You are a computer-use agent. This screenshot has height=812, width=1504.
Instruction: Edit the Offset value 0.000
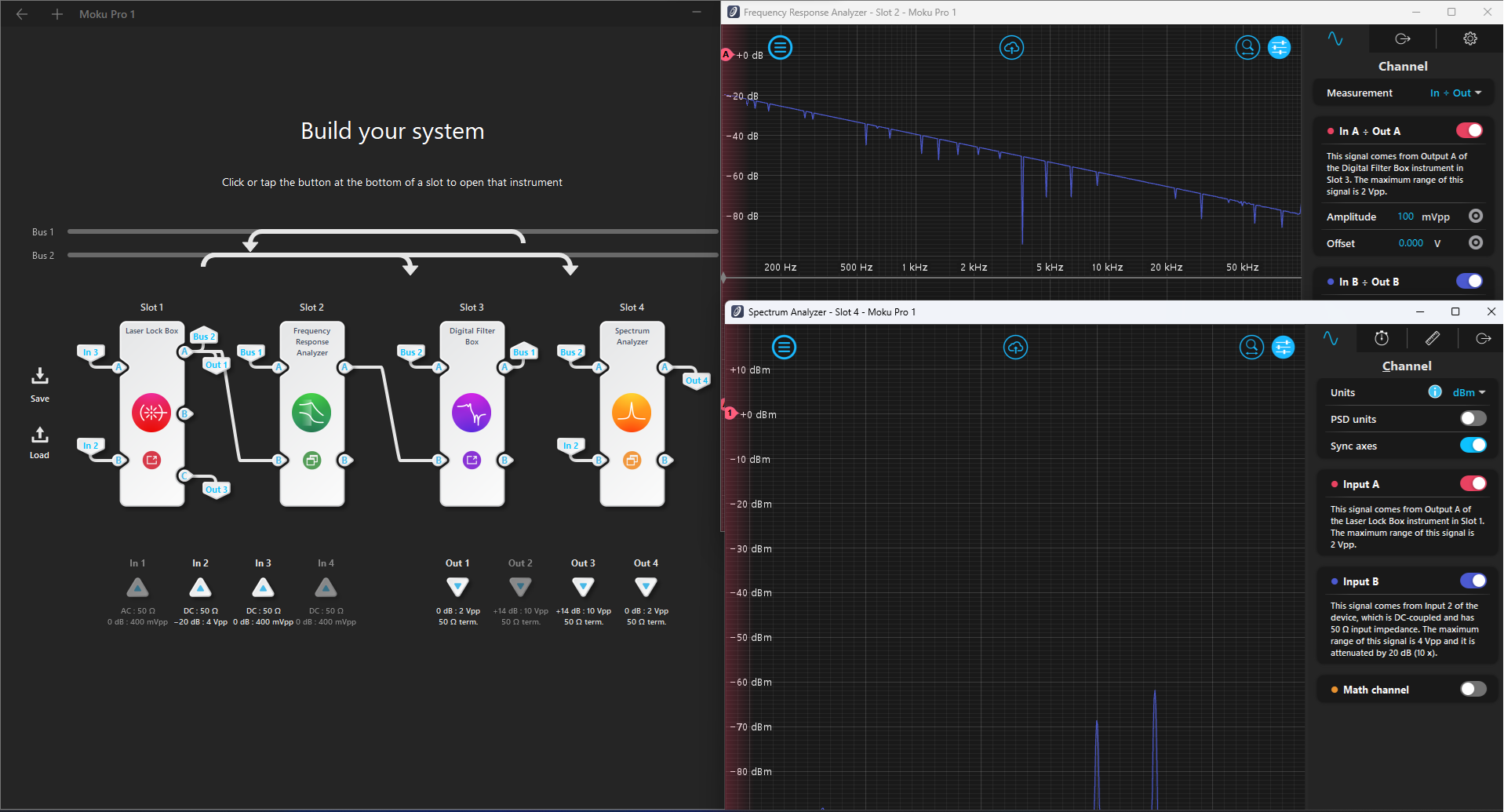[x=1411, y=243]
